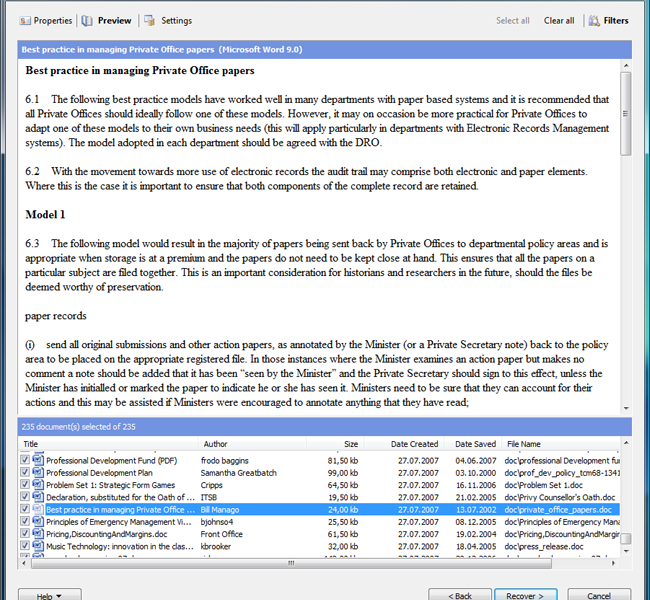The image size is (650, 600).
Task: Click the Preview book icon
Action: coord(87,21)
